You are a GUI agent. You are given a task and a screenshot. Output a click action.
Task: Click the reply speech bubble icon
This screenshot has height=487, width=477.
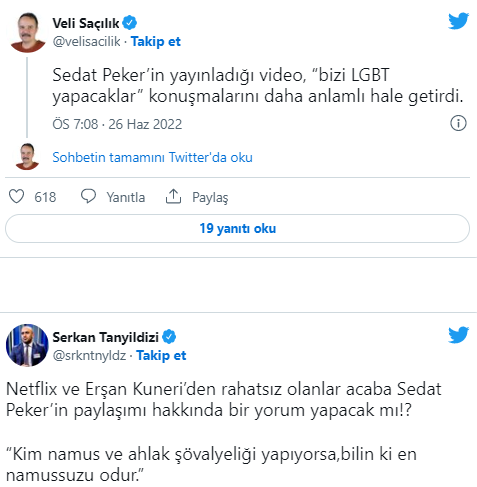[88, 196]
